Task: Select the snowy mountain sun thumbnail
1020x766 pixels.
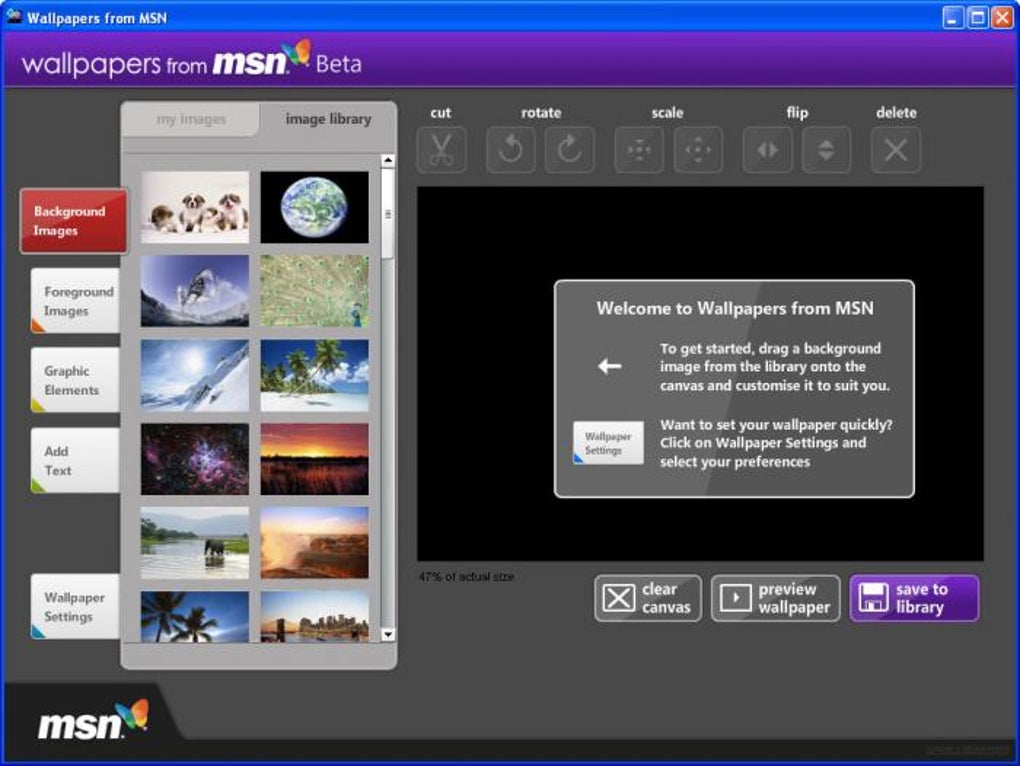Action: click(x=195, y=375)
